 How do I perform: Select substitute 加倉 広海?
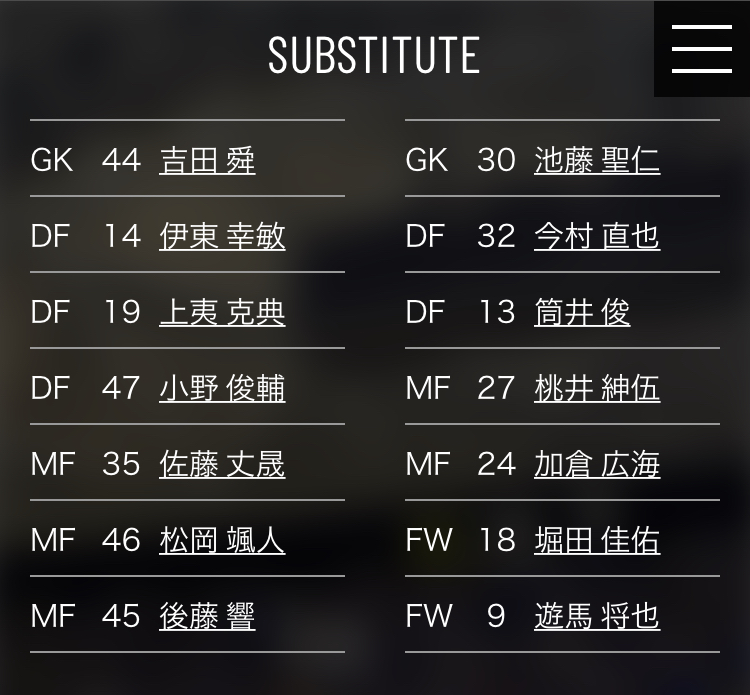tap(597, 464)
